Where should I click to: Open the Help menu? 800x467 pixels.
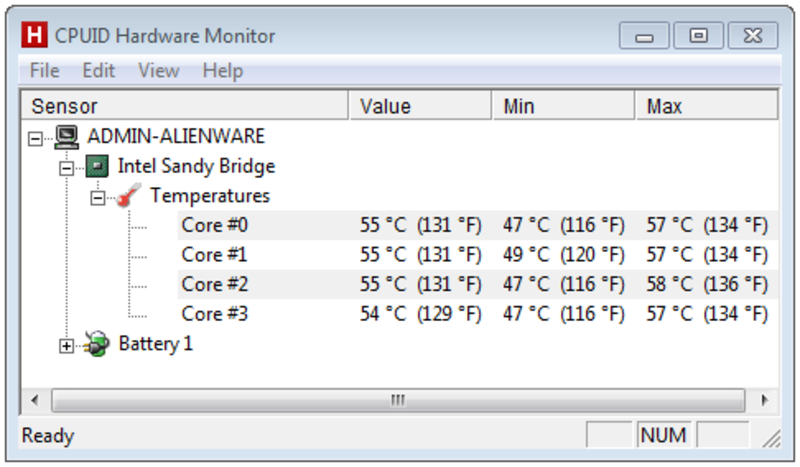(222, 70)
